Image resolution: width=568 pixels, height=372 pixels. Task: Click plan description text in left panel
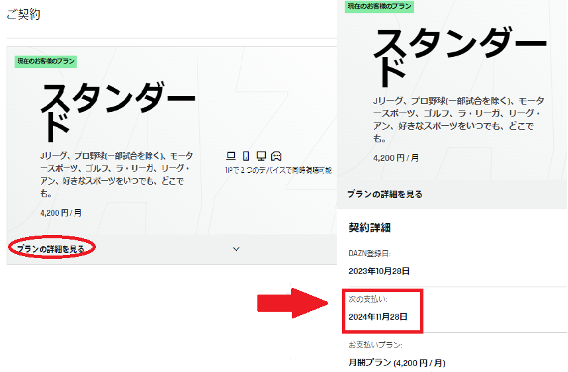117,175
